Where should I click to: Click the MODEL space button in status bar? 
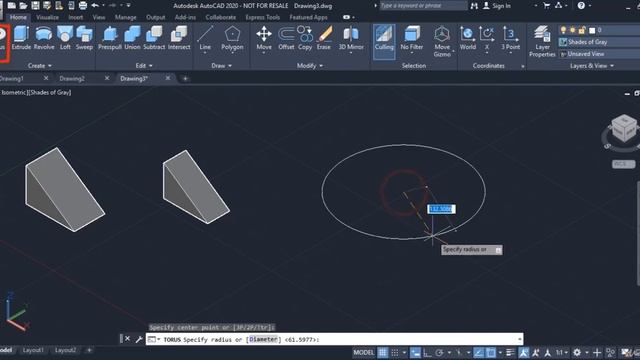click(x=363, y=352)
